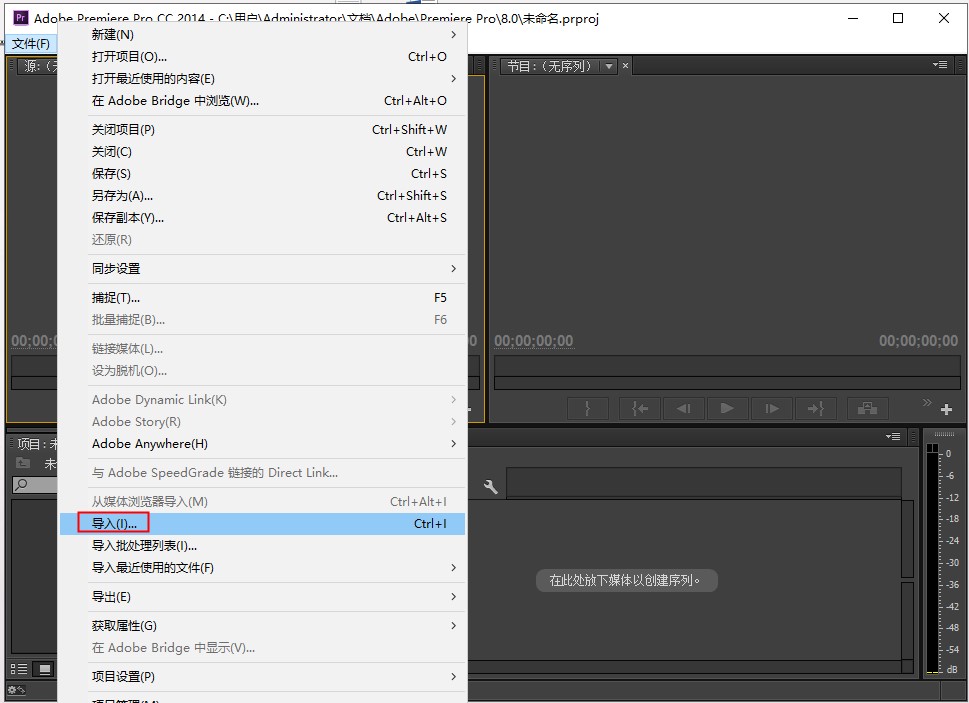Click the Play button in Program monitor
This screenshot has height=703, width=969.
[727, 408]
